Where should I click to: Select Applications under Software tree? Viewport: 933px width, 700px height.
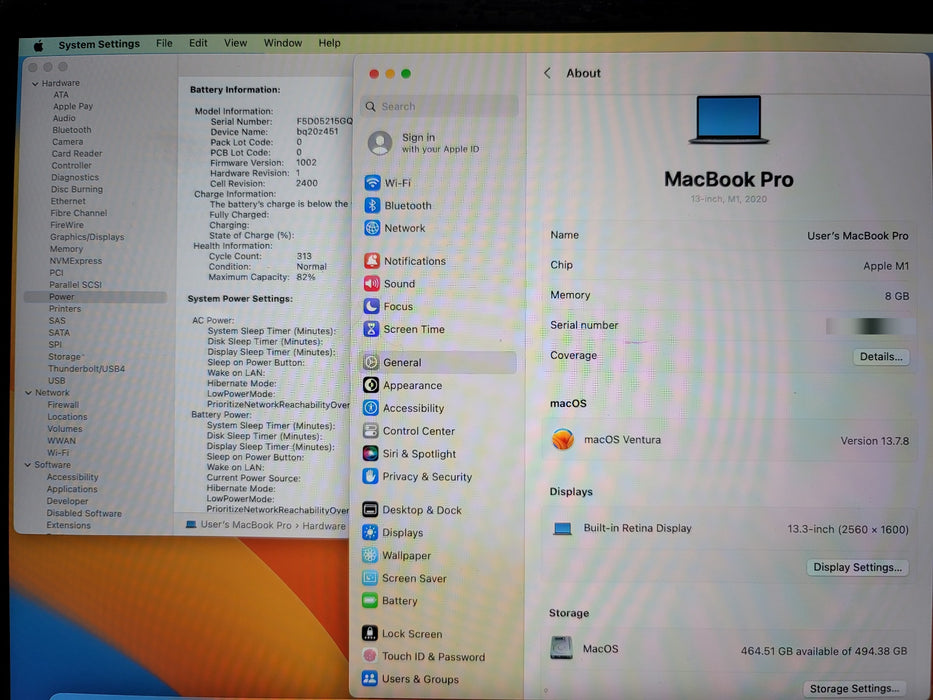click(x=72, y=489)
